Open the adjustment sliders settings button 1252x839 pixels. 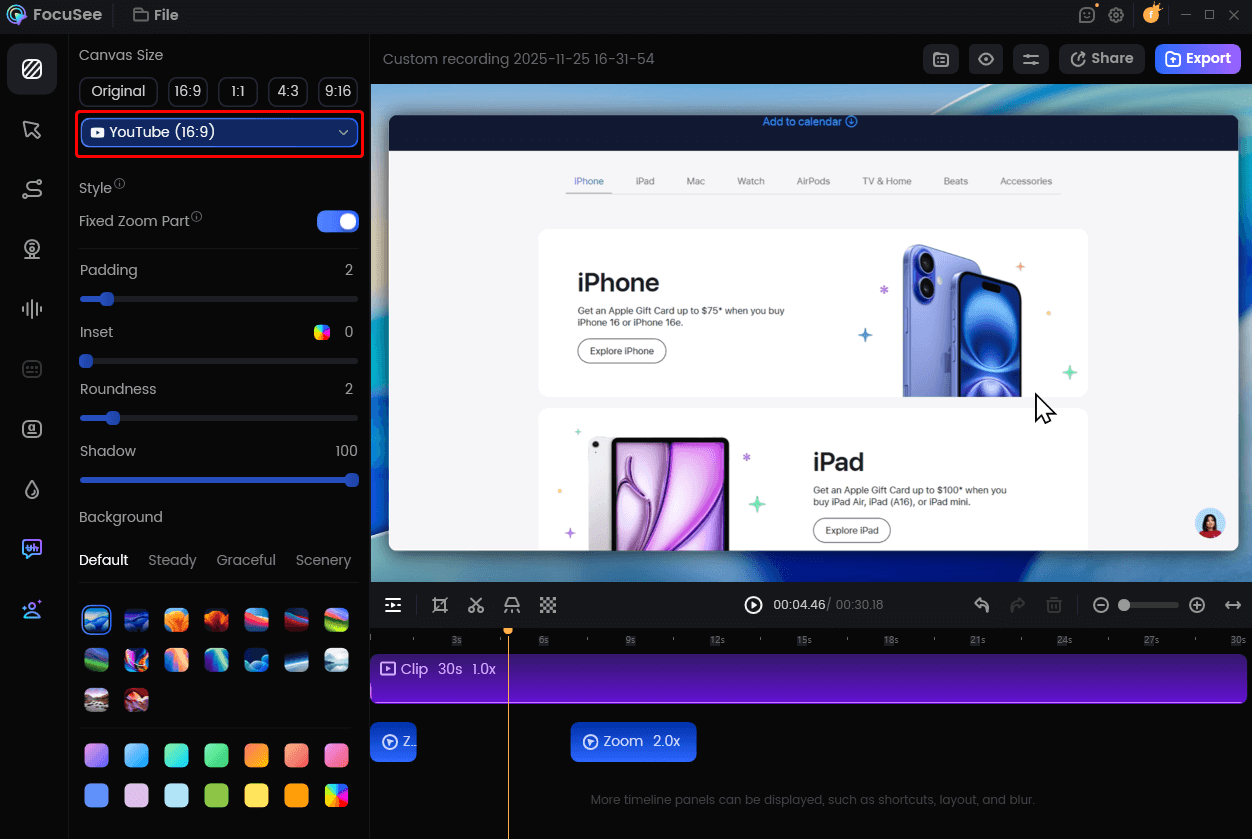pos(1030,59)
